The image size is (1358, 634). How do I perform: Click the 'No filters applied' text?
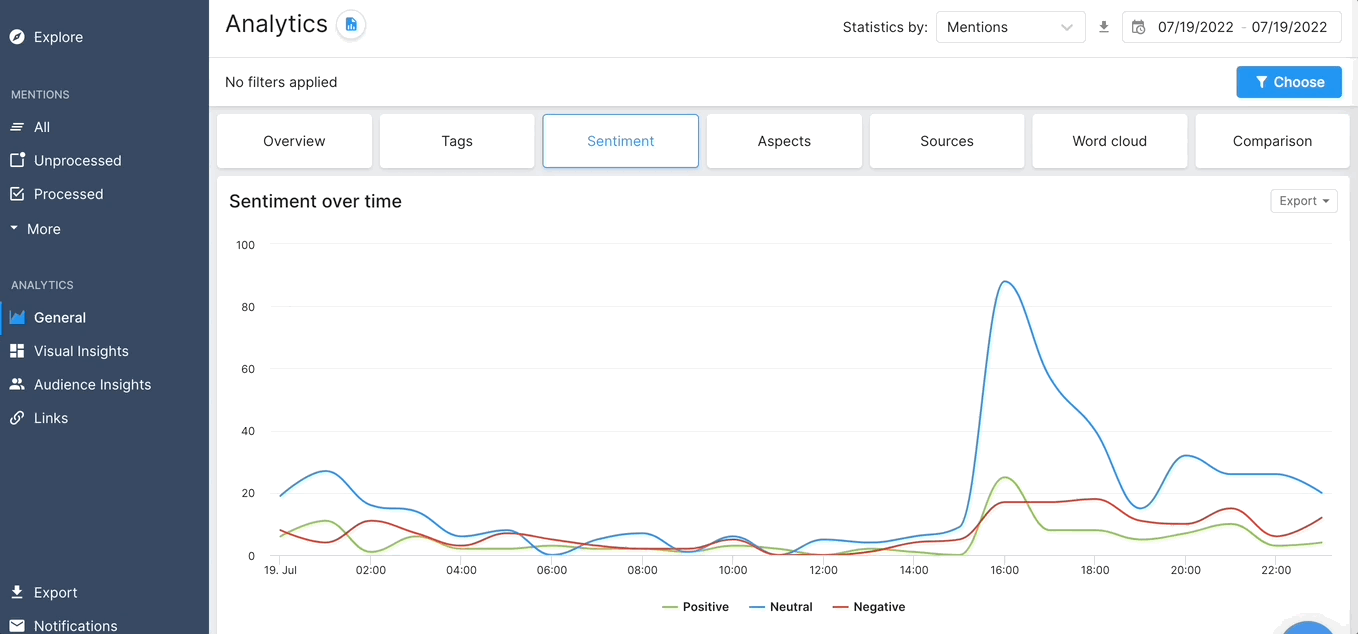click(281, 82)
